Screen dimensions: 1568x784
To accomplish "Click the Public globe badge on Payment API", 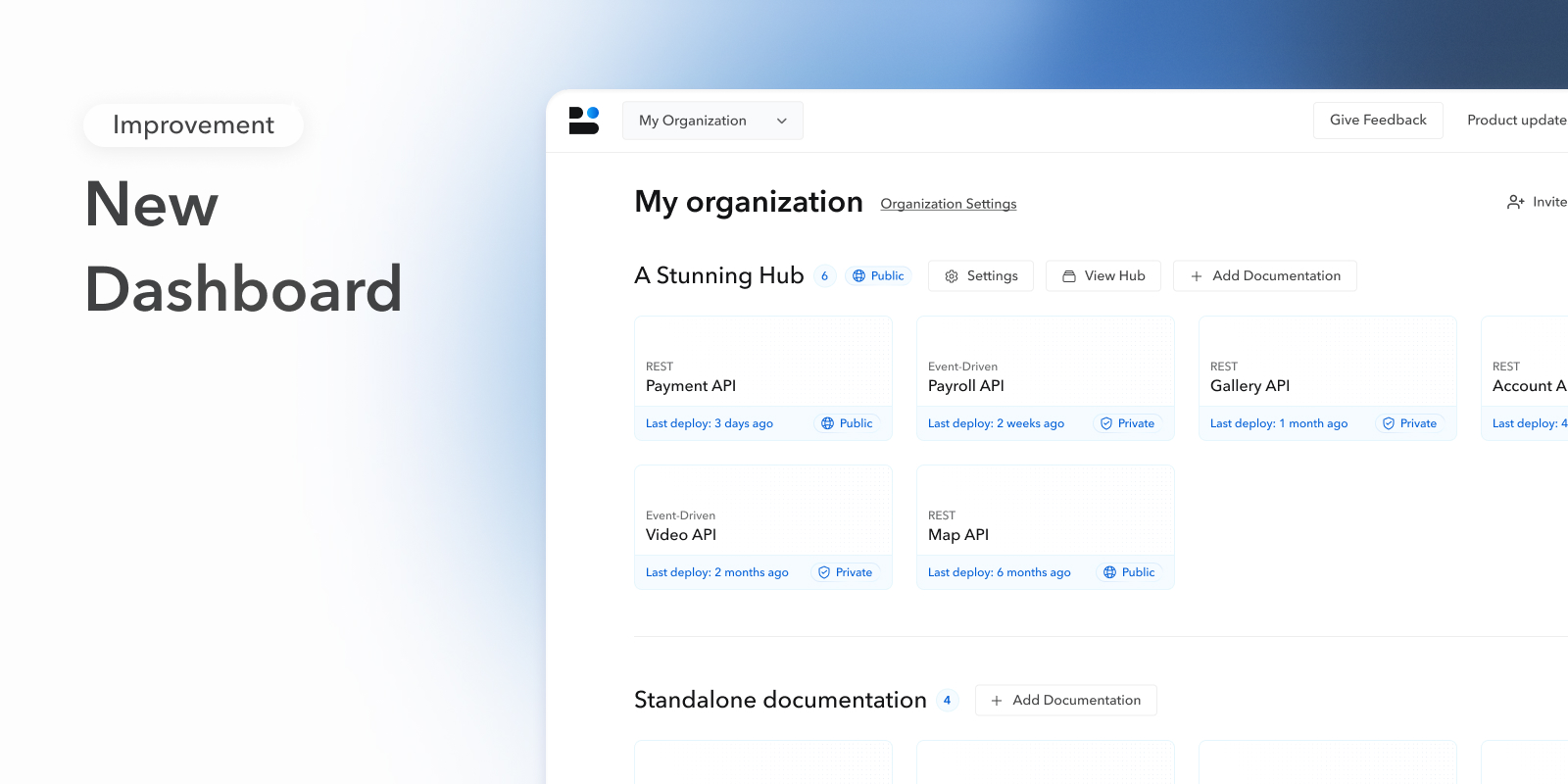I will [x=847, y=423].
